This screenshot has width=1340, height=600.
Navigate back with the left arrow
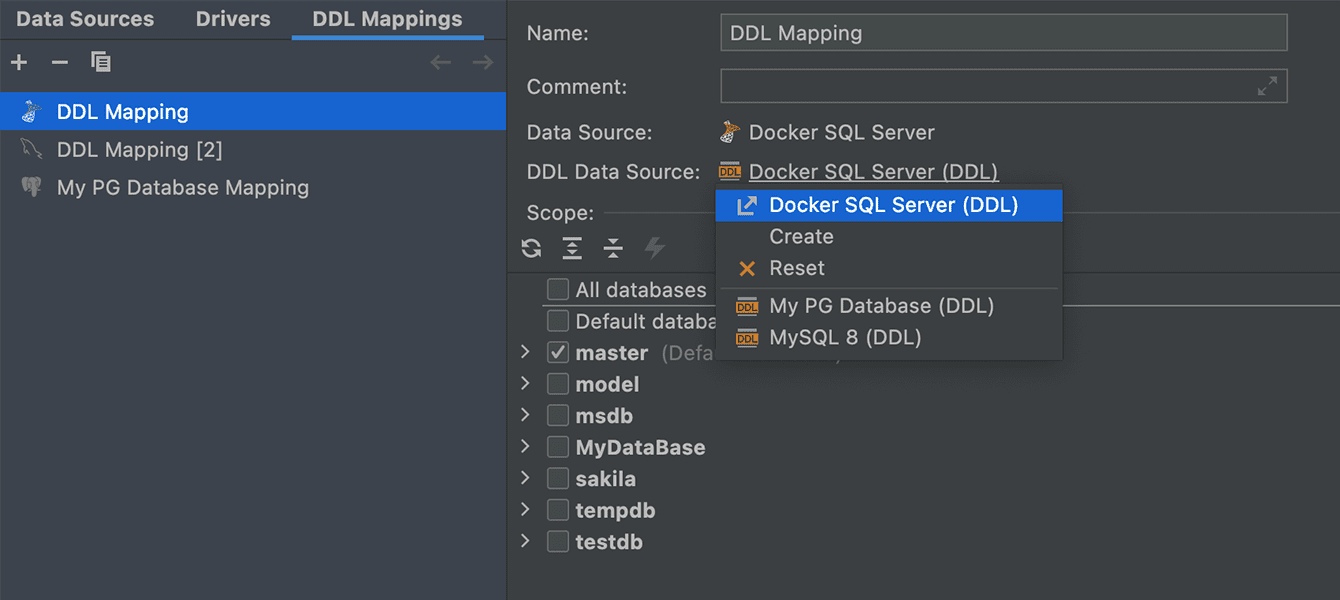(441, 62)
